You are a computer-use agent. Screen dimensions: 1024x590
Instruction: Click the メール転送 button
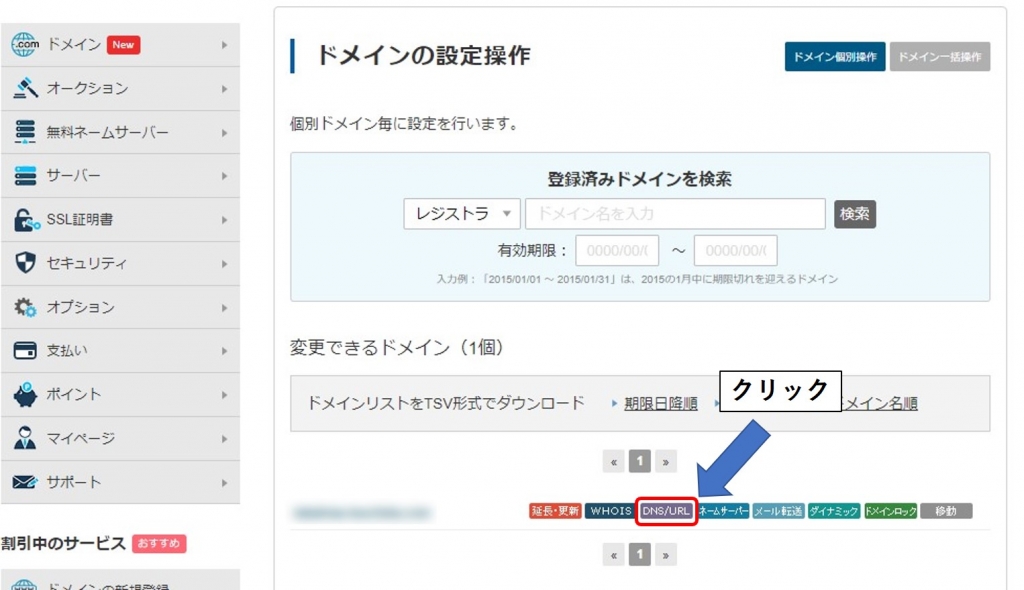[777, 511]
